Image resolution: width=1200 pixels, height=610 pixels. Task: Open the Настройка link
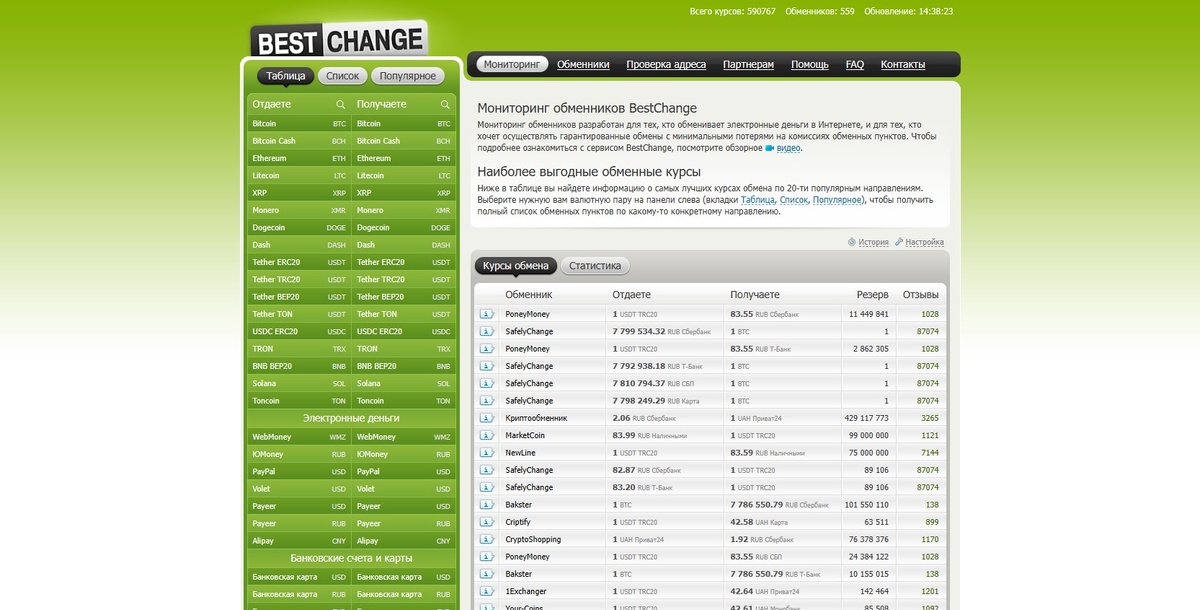pos(924,242)
